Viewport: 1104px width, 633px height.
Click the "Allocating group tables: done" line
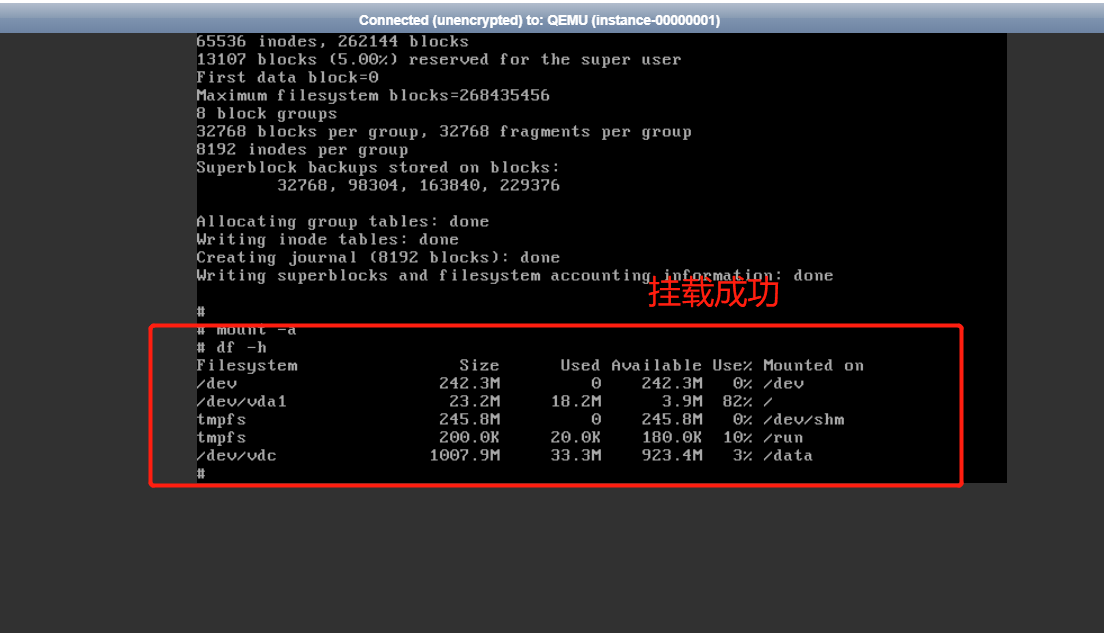point(343,221)
